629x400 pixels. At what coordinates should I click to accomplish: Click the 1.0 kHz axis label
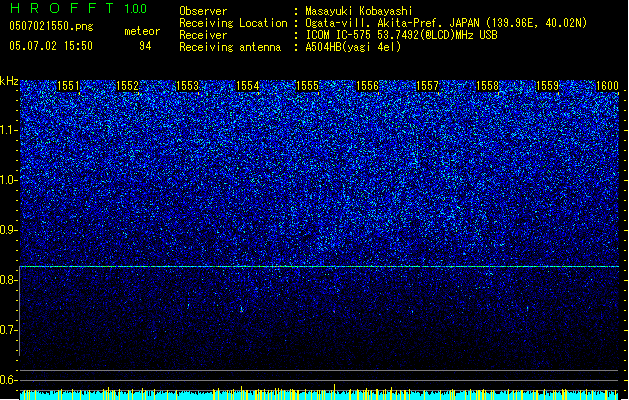(9, 180)
